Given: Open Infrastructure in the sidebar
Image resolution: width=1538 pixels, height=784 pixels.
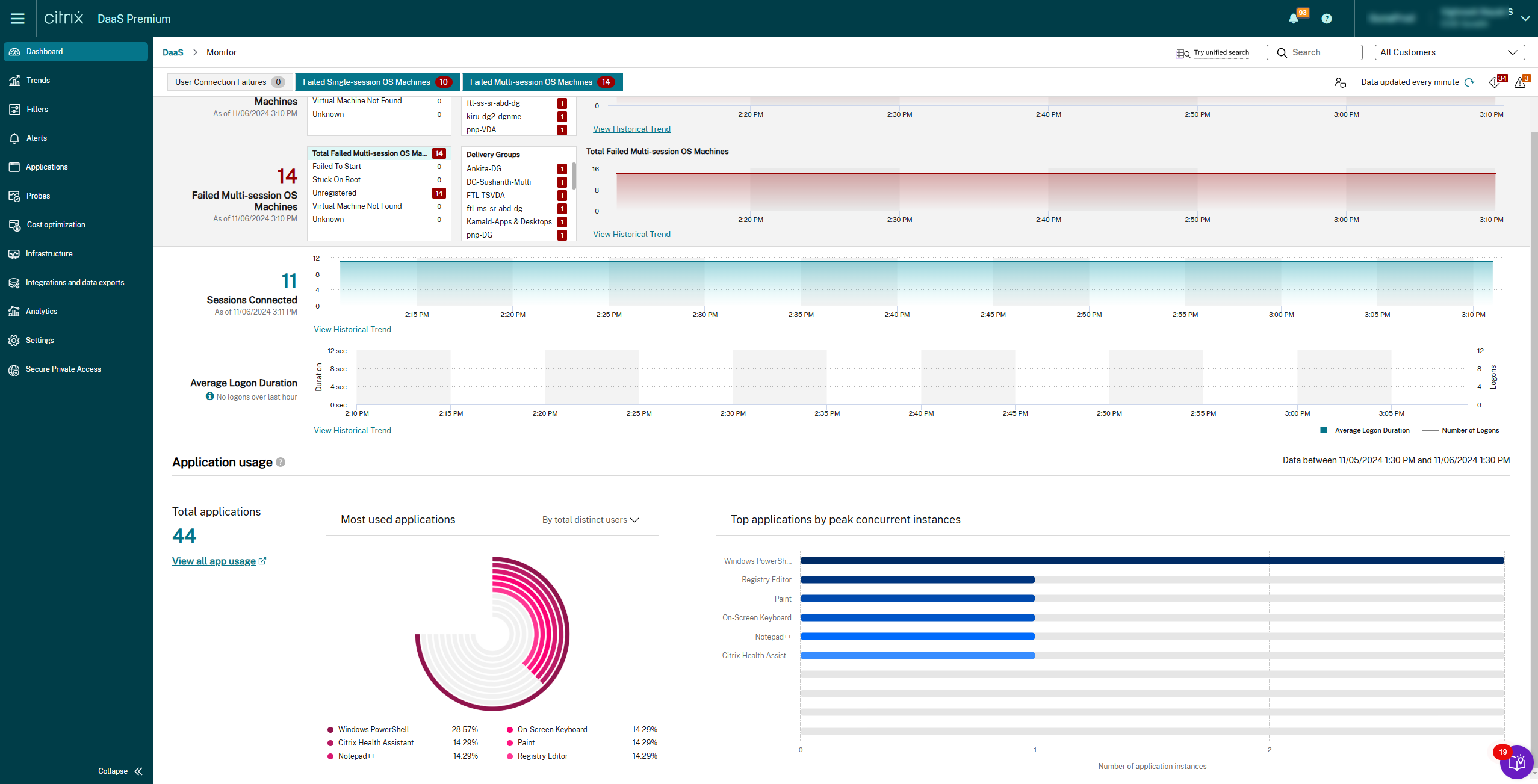Looking at the screenshot, I should pos(76,253).
